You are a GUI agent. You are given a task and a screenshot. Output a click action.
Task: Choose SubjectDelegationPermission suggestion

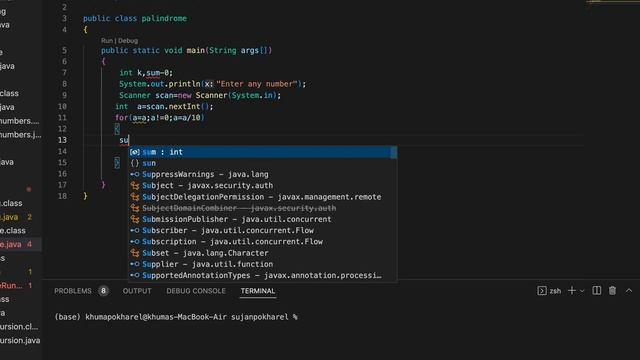[262, 197]
